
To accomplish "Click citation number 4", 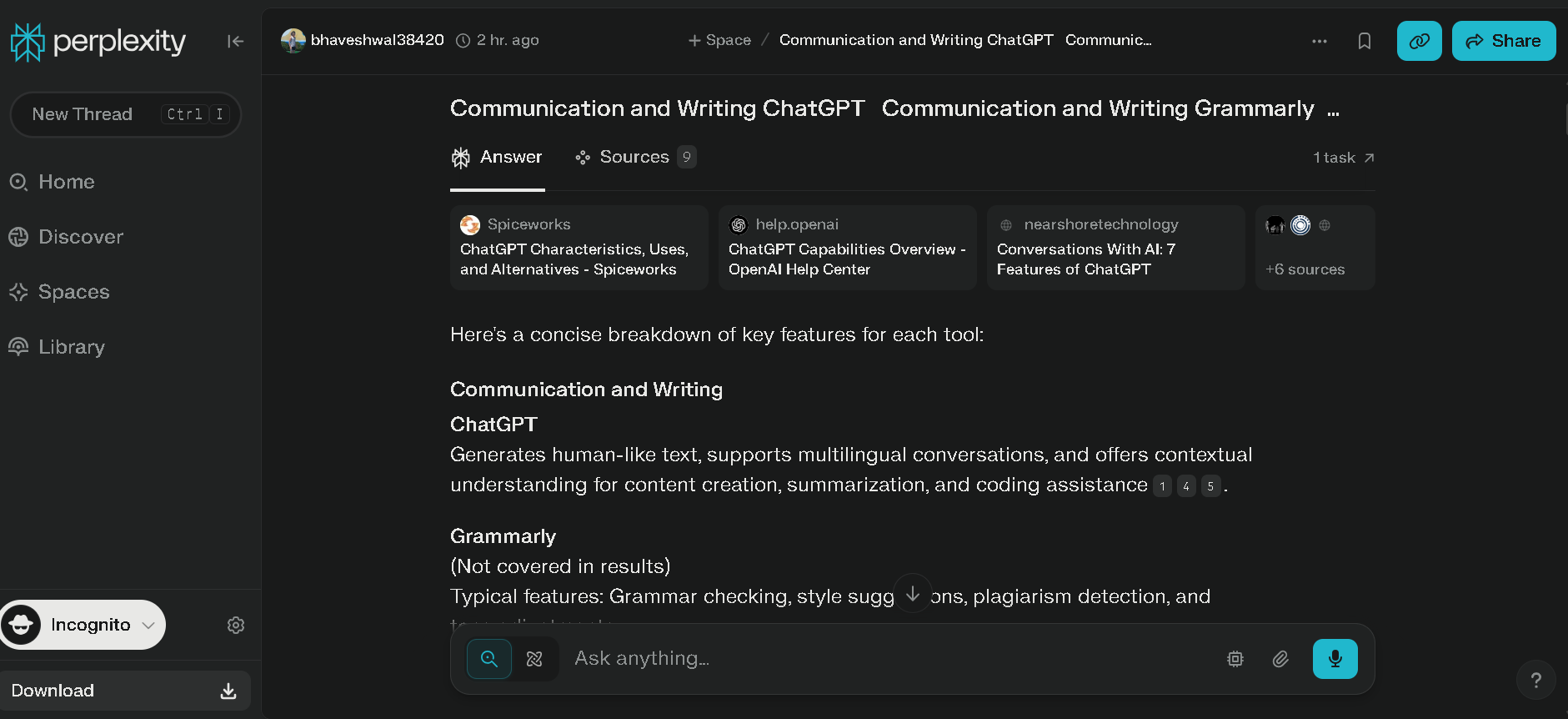I will point(1186,486).
